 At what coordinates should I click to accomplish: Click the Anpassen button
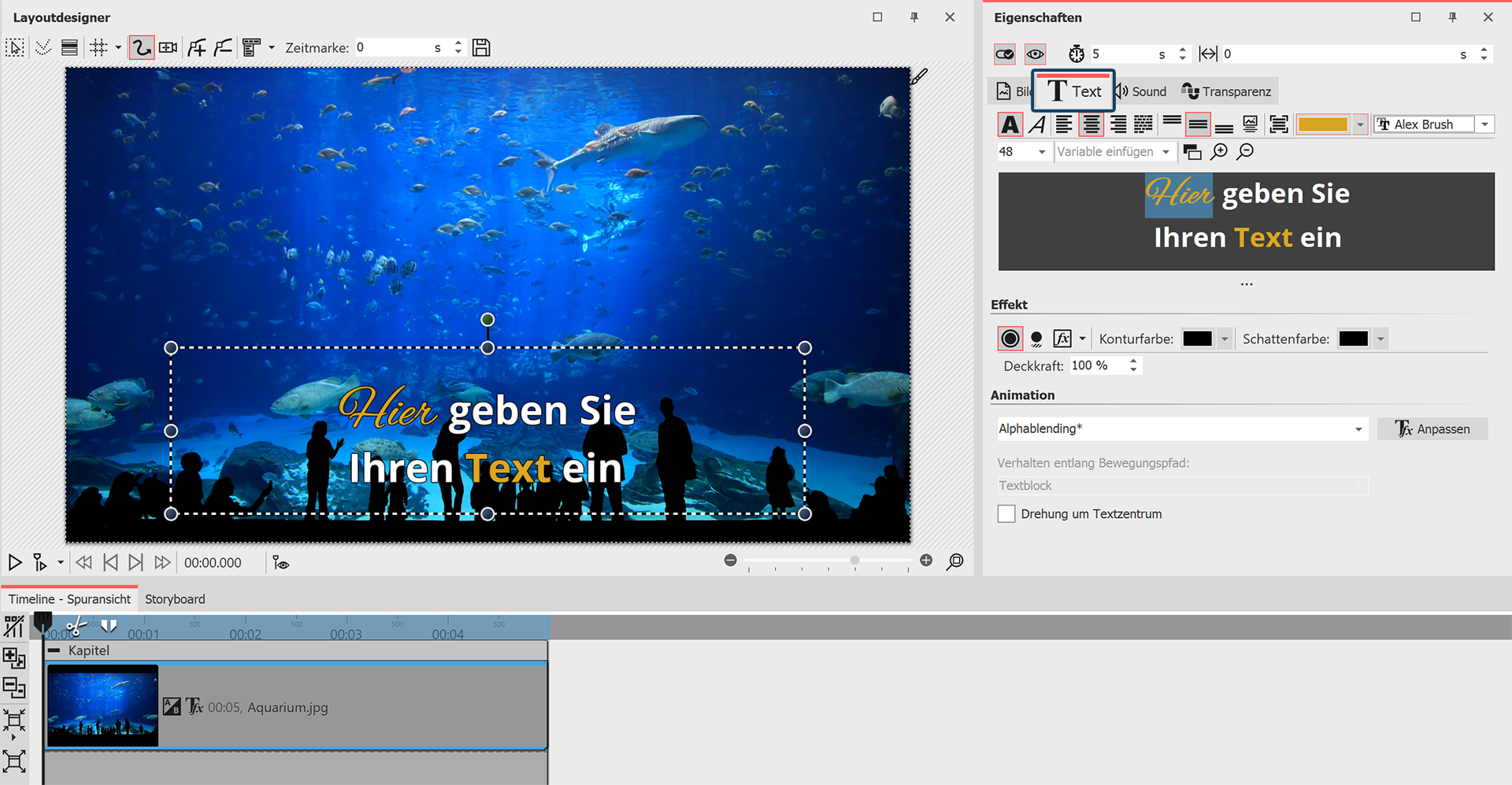click(x=1432, y=429)
